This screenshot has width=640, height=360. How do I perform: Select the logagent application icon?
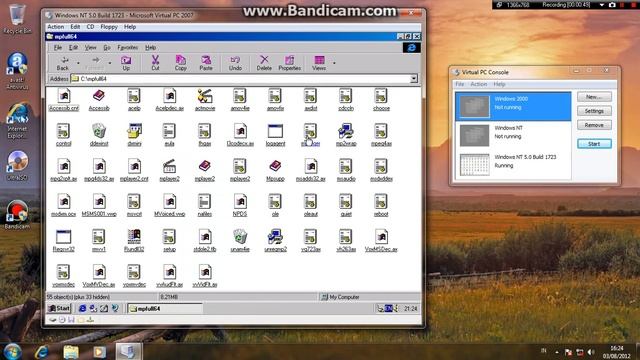[x=275, y=135]
